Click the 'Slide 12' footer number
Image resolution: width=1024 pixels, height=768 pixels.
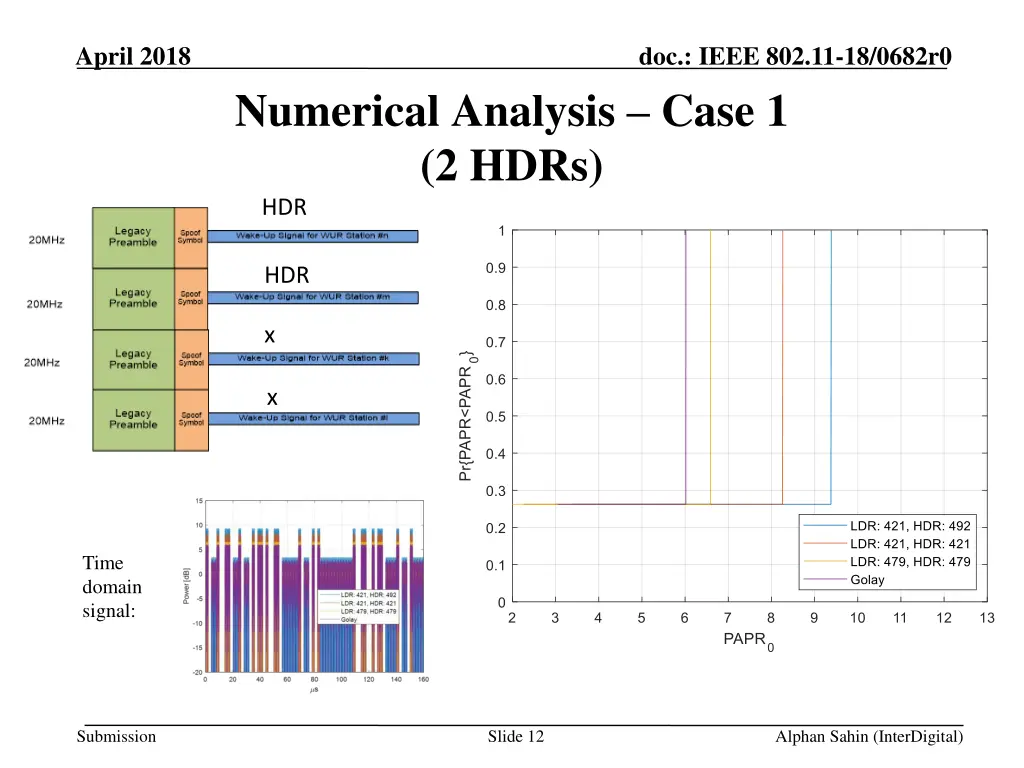[516, 737]
